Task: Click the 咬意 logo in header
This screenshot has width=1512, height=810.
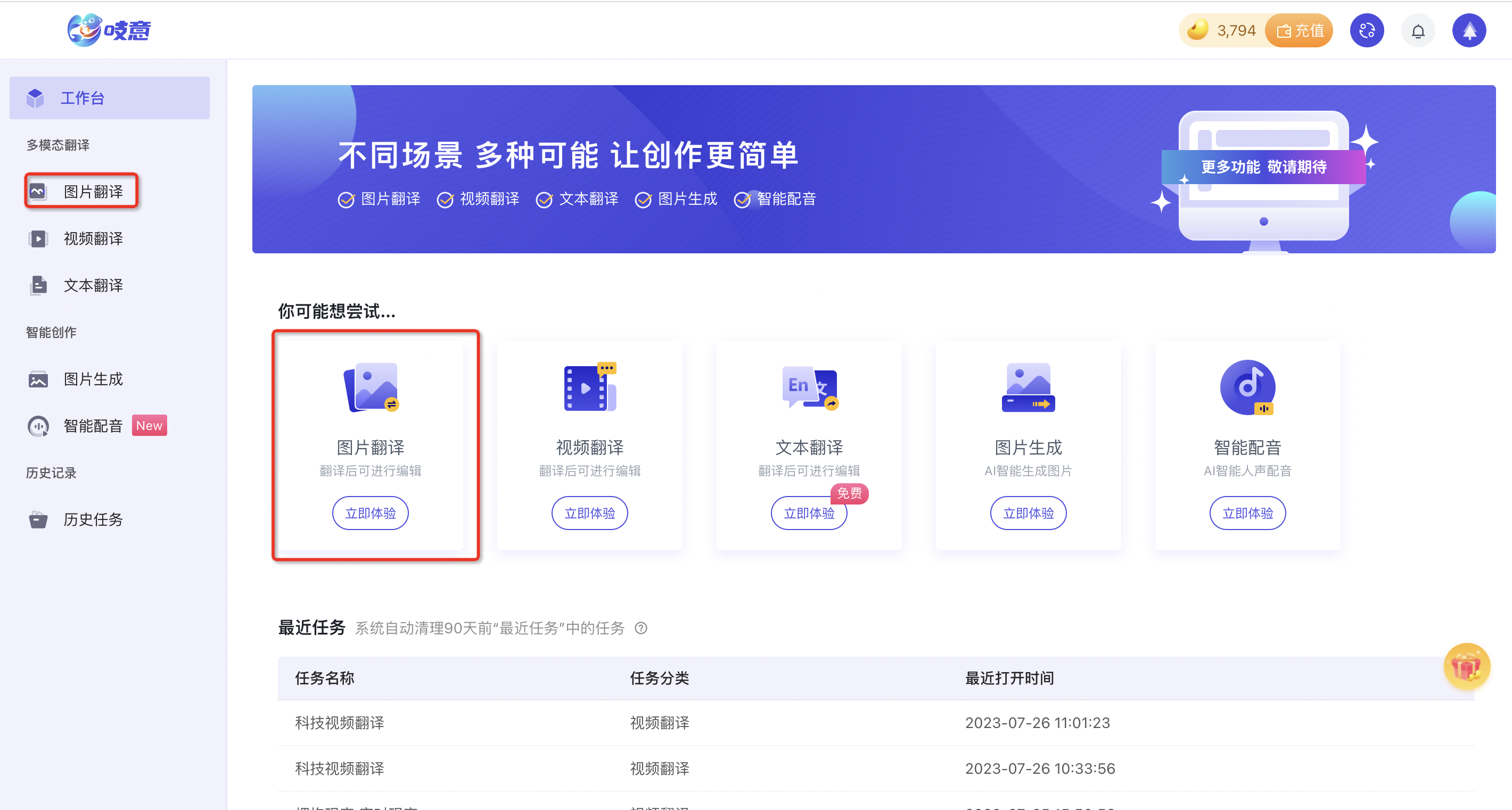Action: [x=109, y=30]
